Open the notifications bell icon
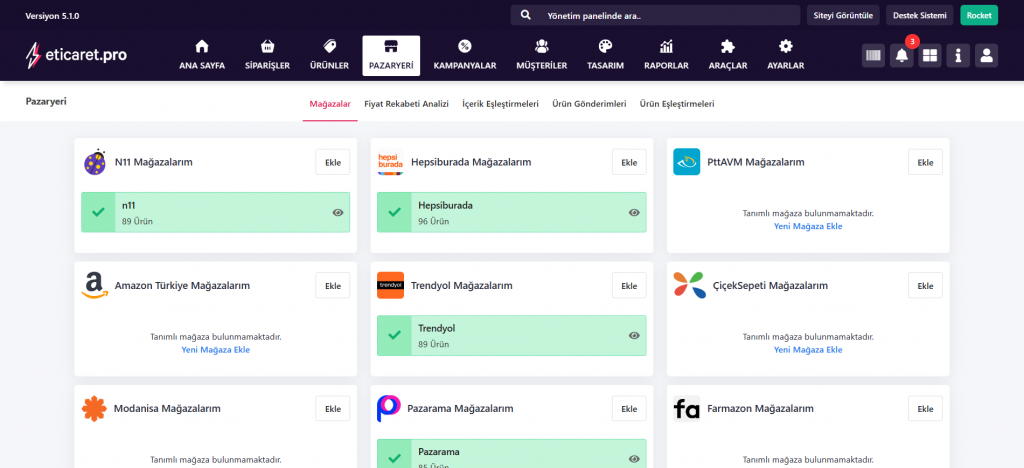This screenshot has width=1024, height=468. click(x=902, y=56)
